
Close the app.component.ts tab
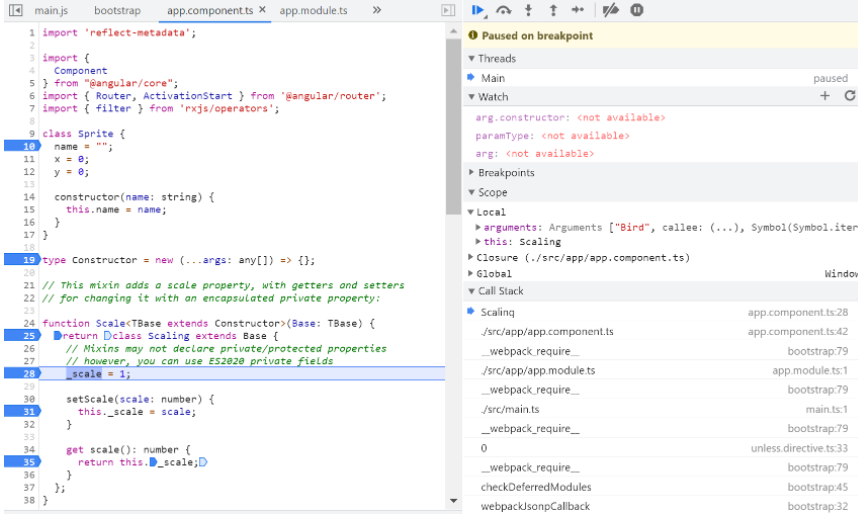[x=262, y=10]
